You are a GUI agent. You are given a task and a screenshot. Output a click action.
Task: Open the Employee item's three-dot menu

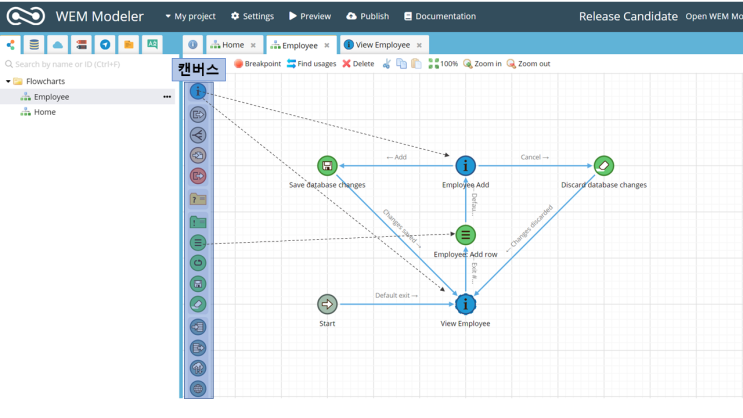[x=167, y=97]
